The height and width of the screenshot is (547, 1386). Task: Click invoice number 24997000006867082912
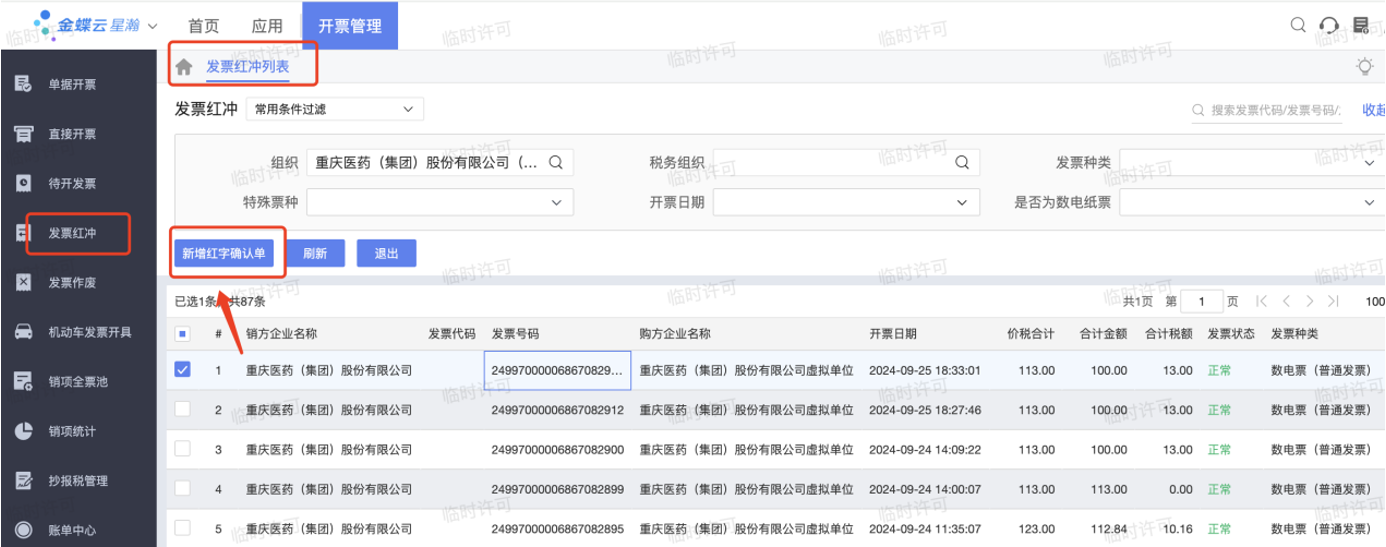(x=557, y=410)
